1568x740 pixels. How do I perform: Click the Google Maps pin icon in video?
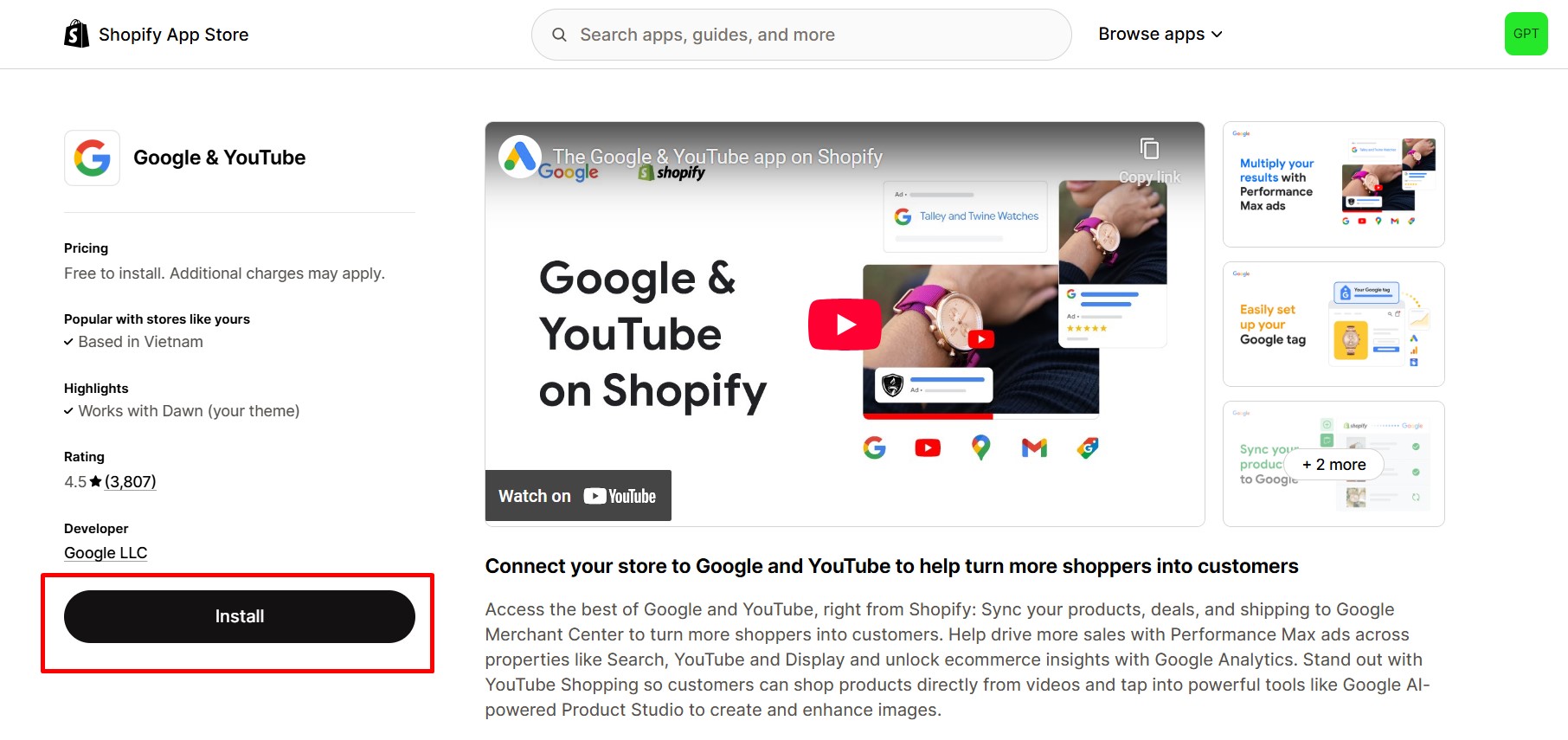click(x=980, y=447)
